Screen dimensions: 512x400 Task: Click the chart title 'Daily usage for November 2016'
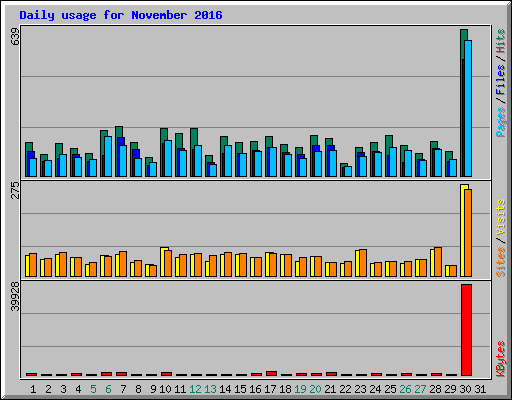(121, 15)
